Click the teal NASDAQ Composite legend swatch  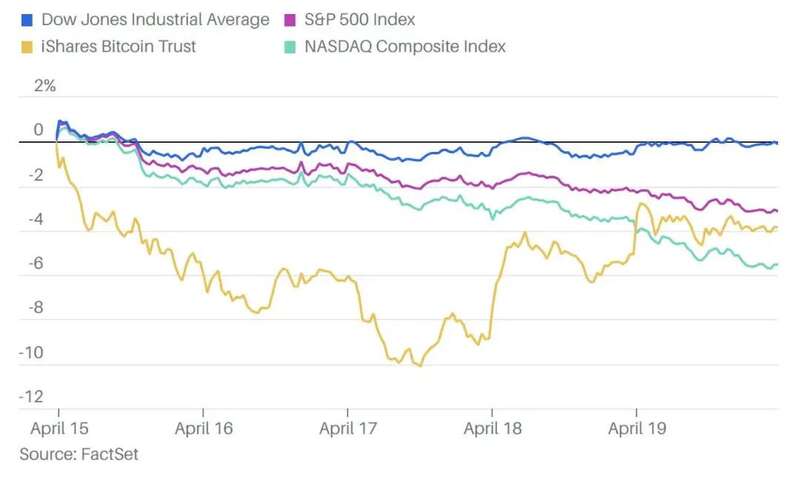pyautogui.click(x=290, y=47)
